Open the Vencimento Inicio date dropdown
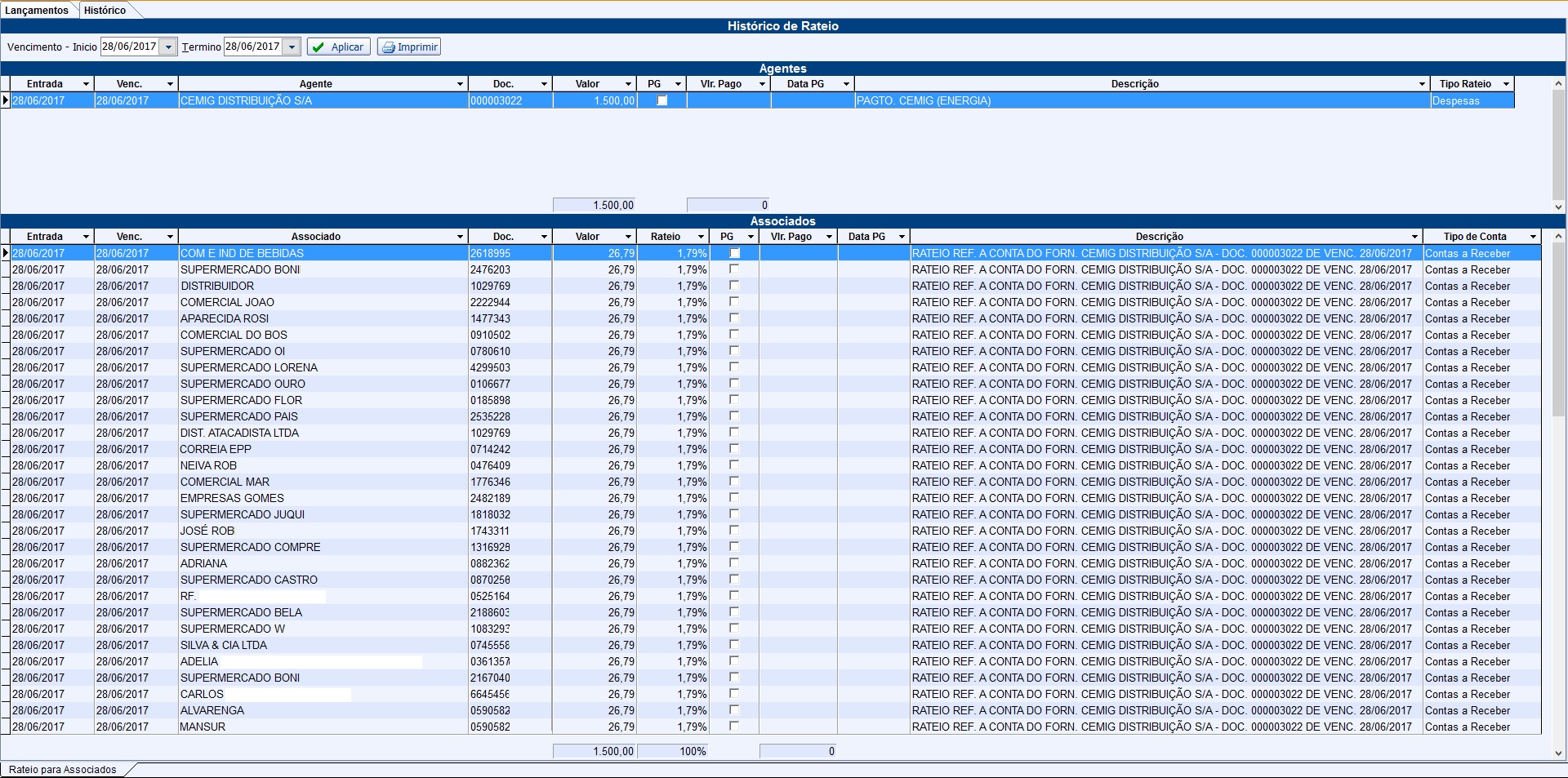The width and height of the screenshot is (1568, 778). (x=168, y=47)
